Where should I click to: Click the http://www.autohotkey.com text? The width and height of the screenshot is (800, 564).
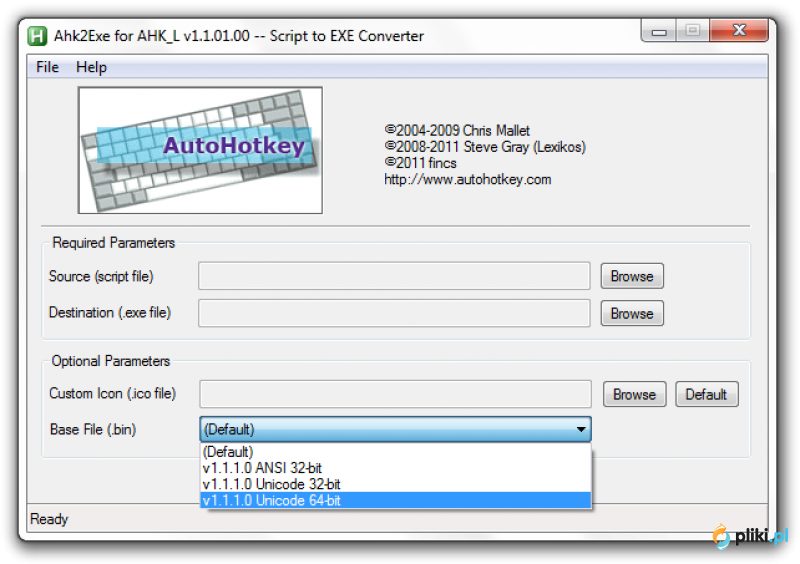467,180
